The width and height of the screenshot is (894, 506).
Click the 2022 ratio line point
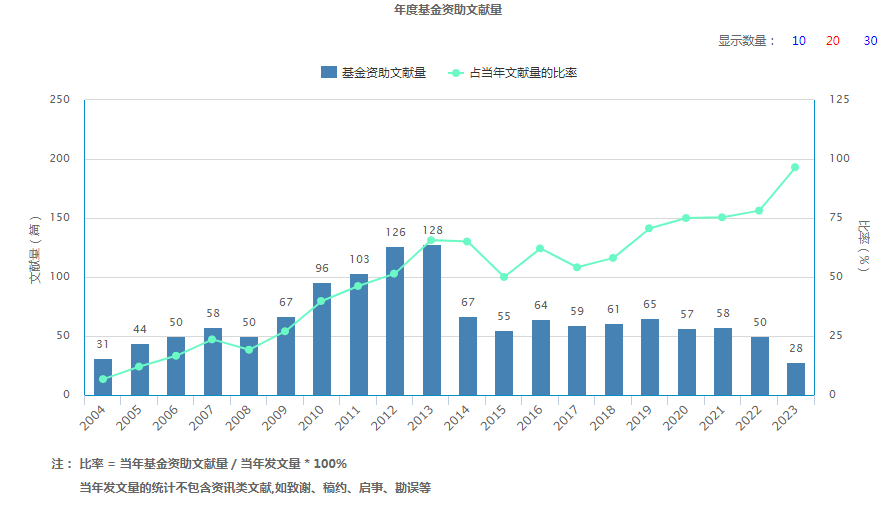759,211
